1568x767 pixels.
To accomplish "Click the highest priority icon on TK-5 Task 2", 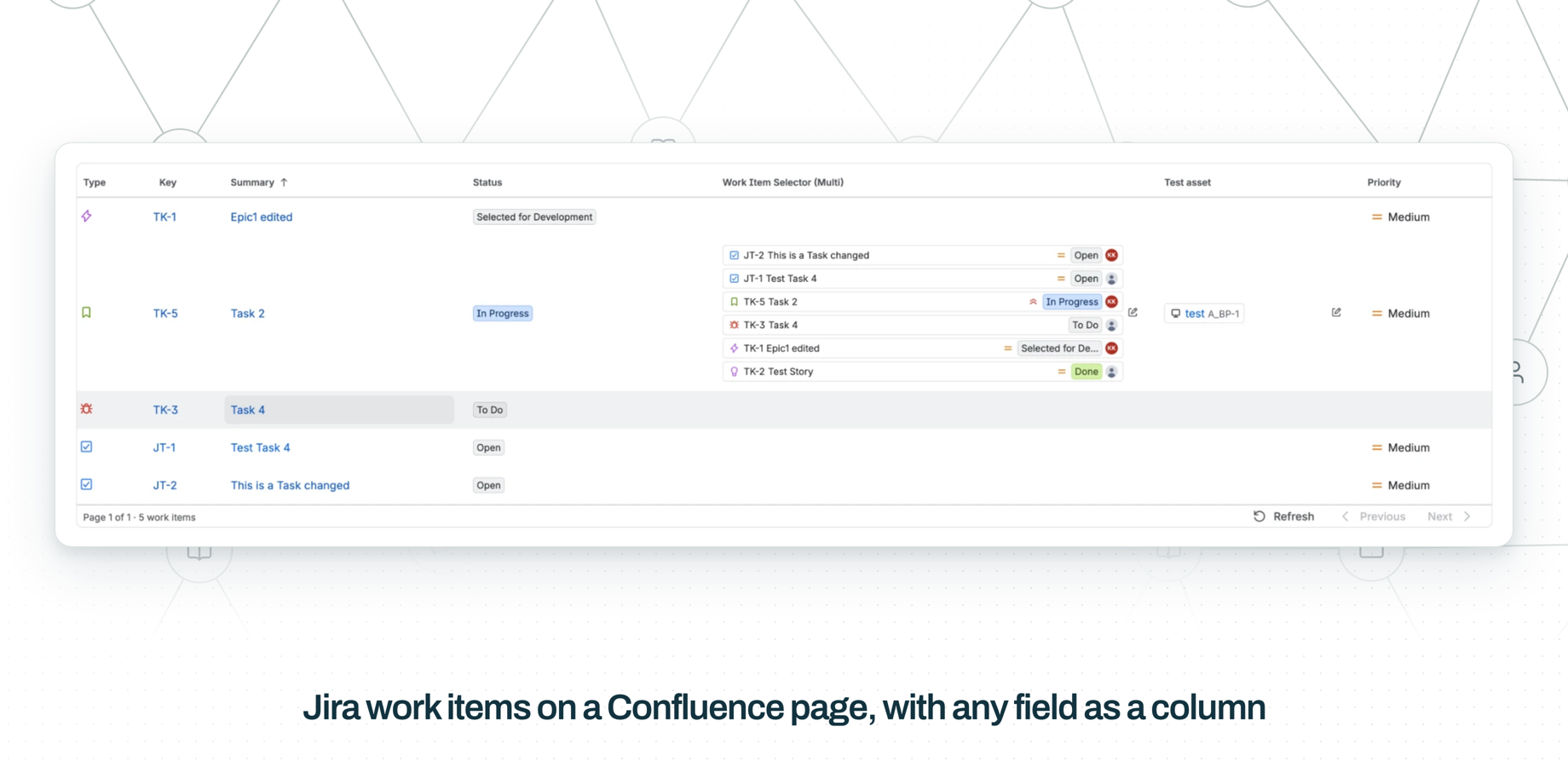I will pos(1033,302).
